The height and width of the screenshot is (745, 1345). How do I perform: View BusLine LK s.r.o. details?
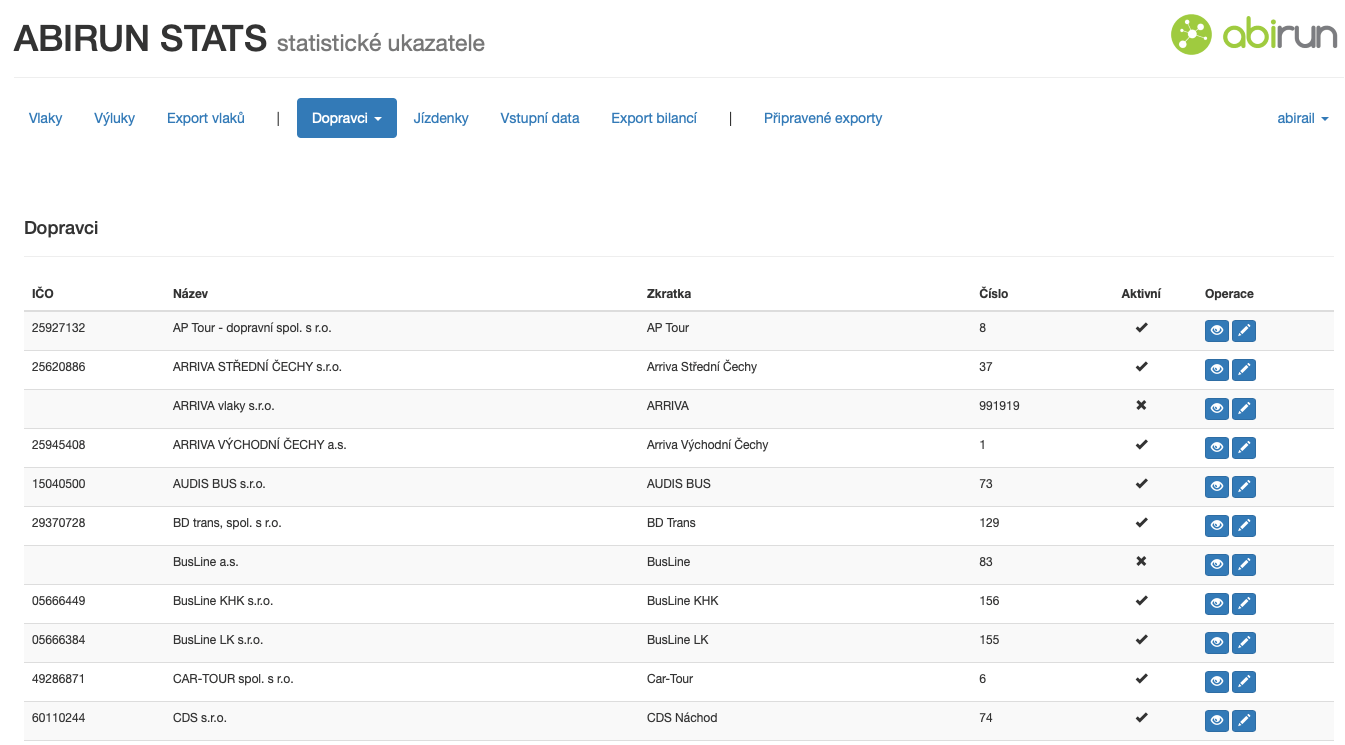1217,643
